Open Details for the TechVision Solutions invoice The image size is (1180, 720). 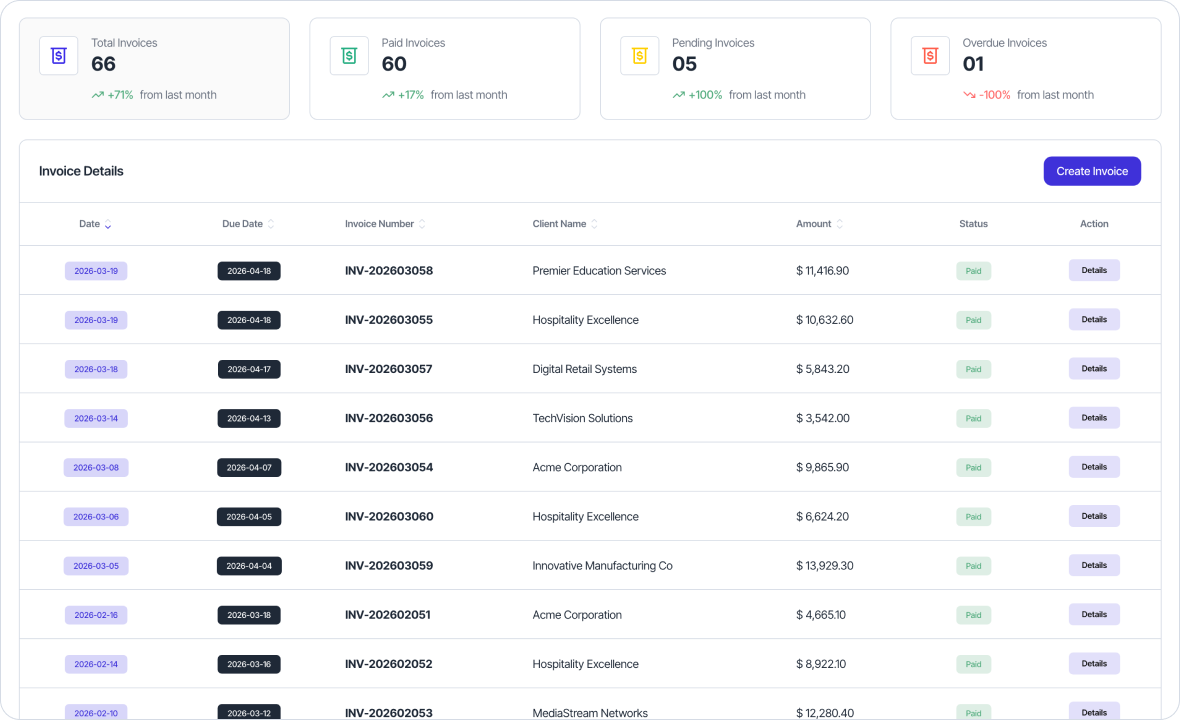(1094, 417)
